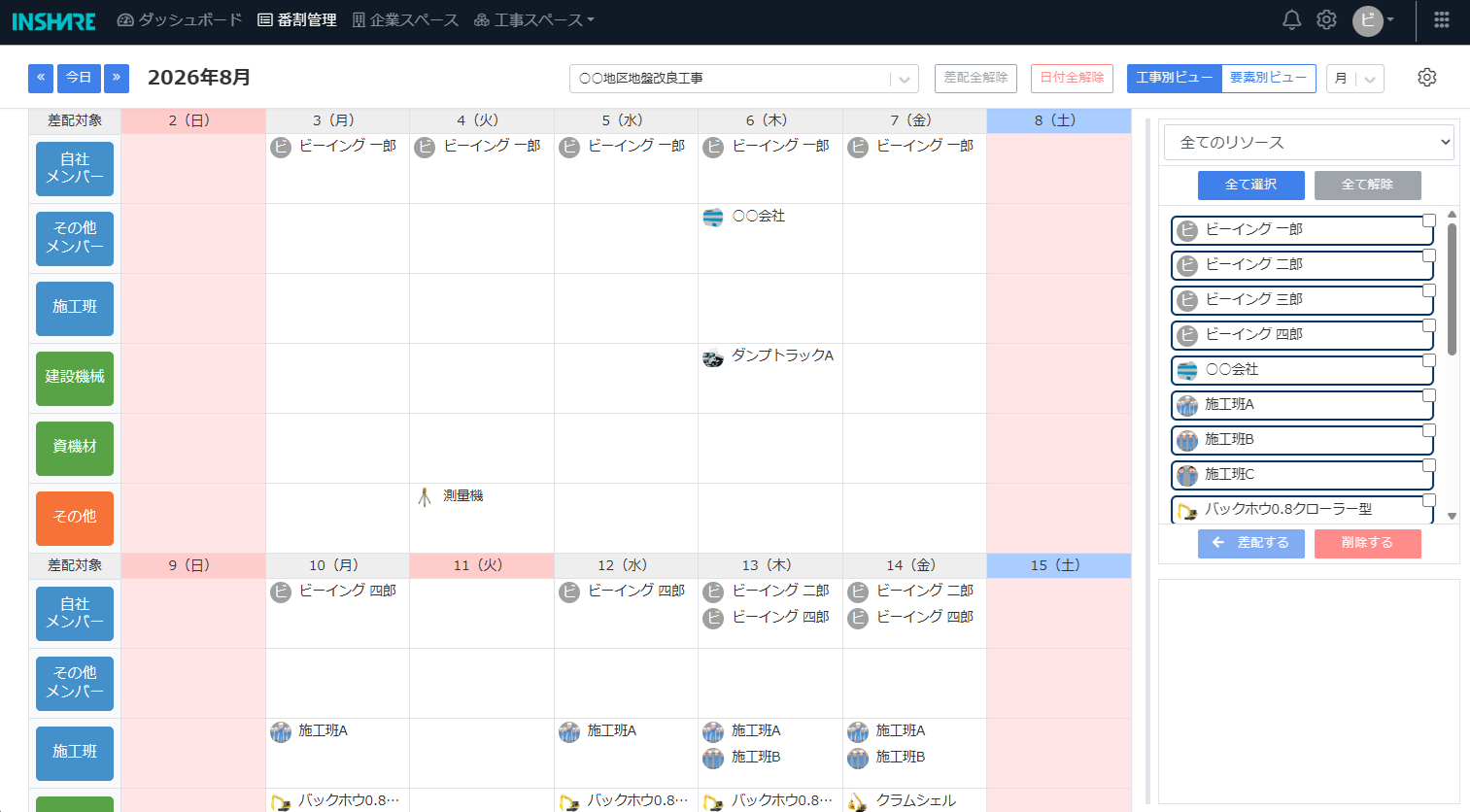Switch to 要素別ビュー tab
The width and height of the screenshot is (1470, 812).
(x=1268, y=78)
